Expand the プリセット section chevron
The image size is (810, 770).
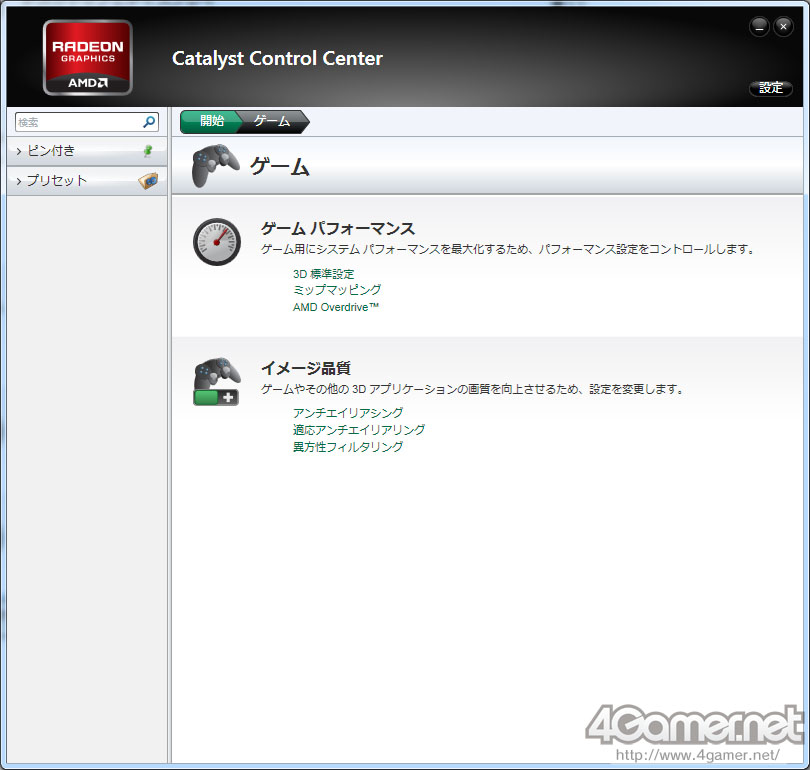point(19,181)
